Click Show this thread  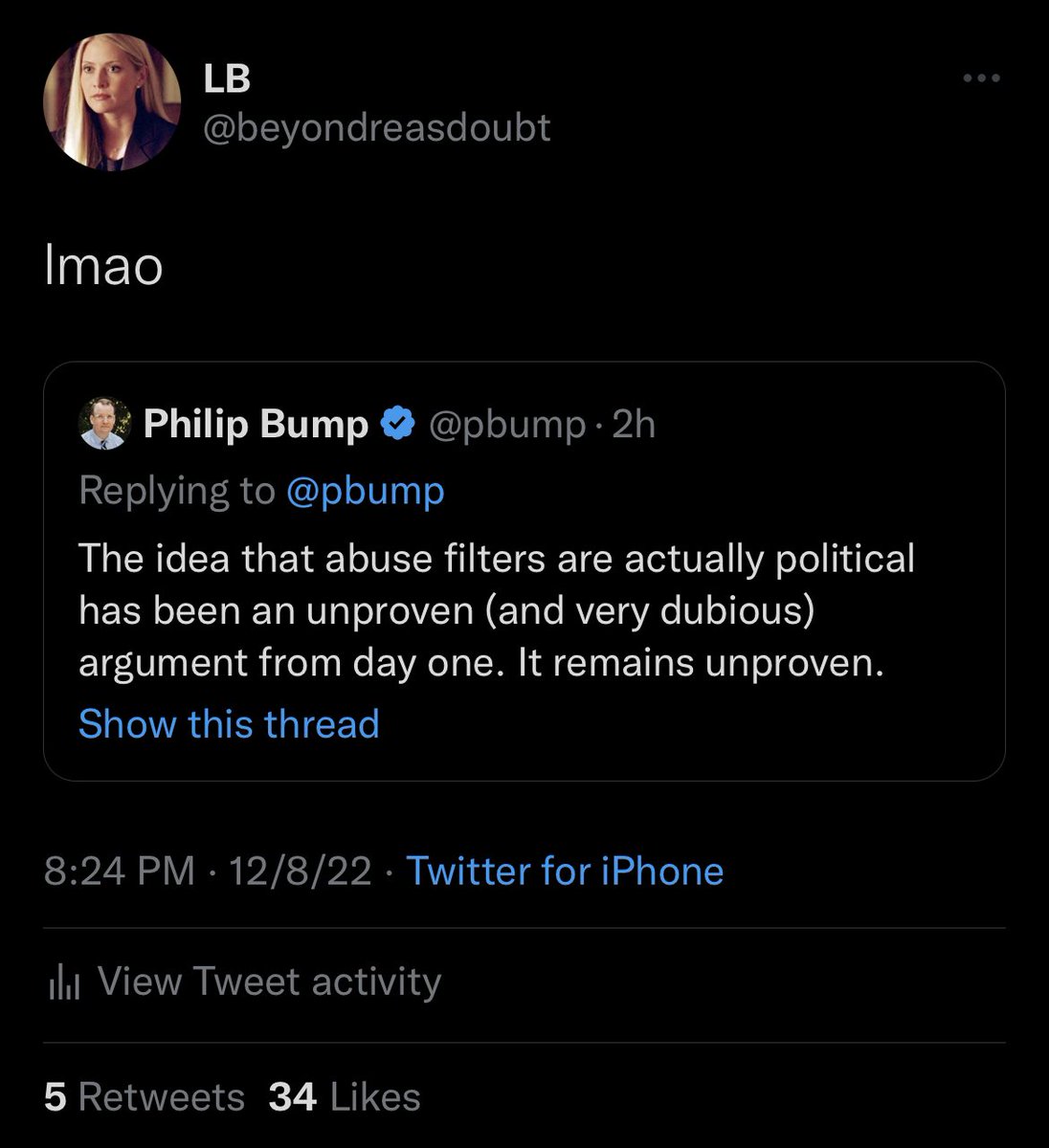click(x=229, y=724)
